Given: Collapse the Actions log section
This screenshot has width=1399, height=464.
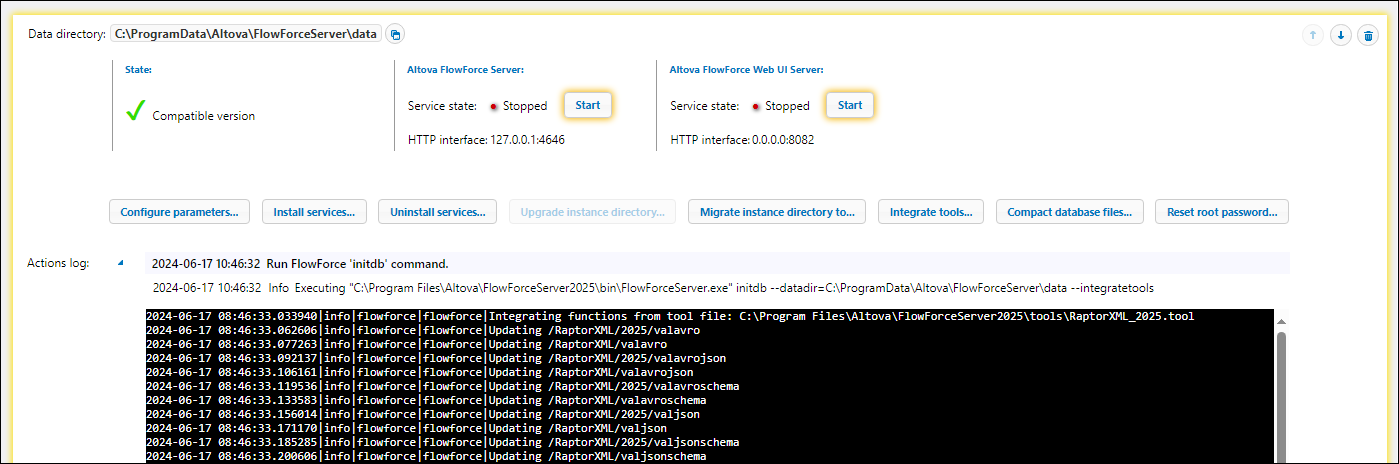Looking at the screenshot, I should tap(121, 263).
